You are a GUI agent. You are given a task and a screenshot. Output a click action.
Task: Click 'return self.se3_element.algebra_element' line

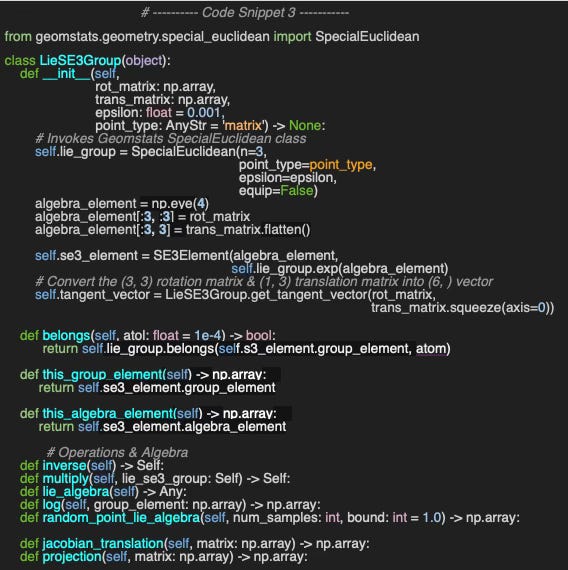pyautogui.click(x=162, y=427)
